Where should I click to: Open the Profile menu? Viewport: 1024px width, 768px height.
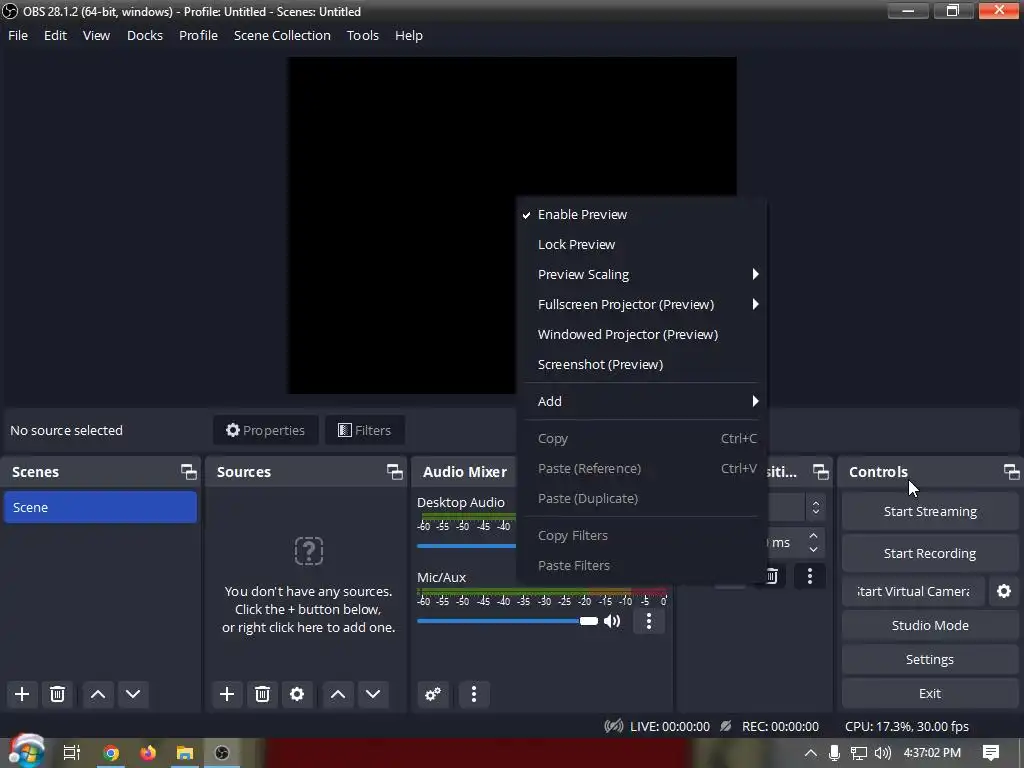199,35
